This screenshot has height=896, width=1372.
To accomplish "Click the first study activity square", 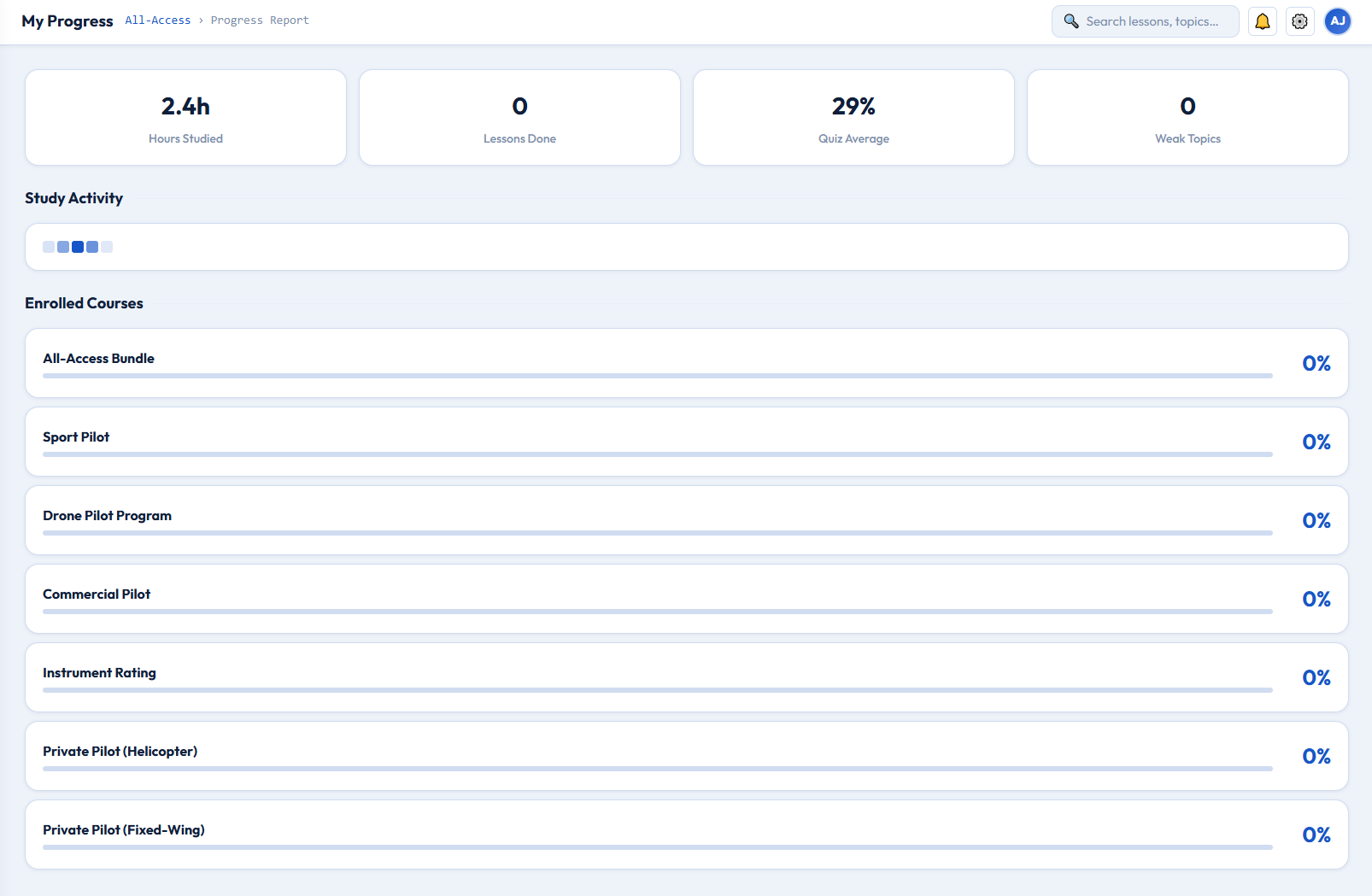I will (x=49, y=247).
